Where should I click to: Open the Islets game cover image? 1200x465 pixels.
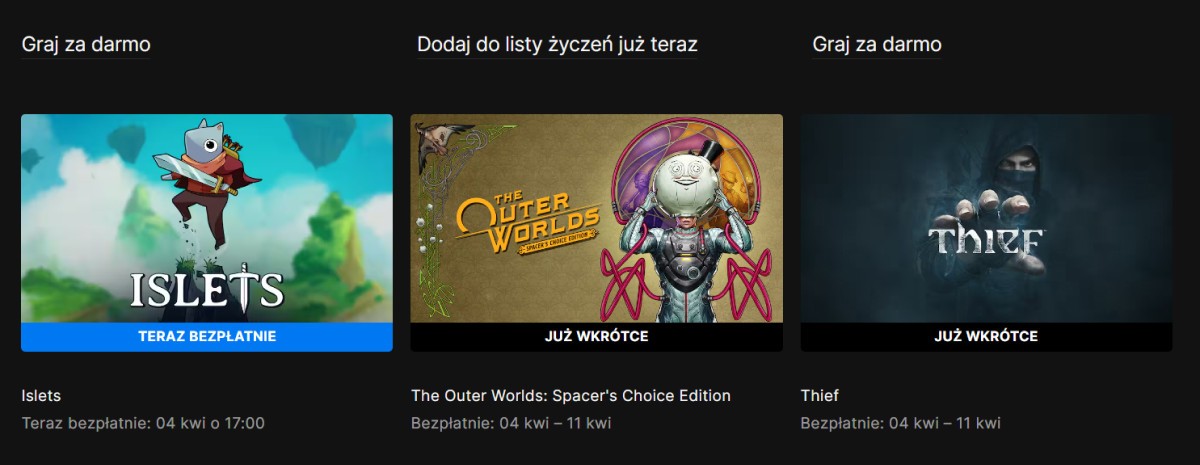click(x=207, y=218)
